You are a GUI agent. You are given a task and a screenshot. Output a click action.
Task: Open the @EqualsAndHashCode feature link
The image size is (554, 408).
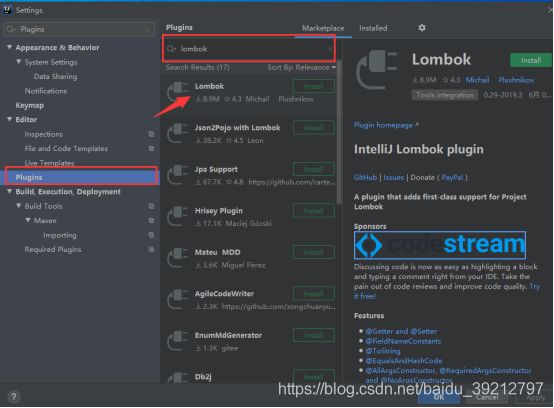click(403, 361)
